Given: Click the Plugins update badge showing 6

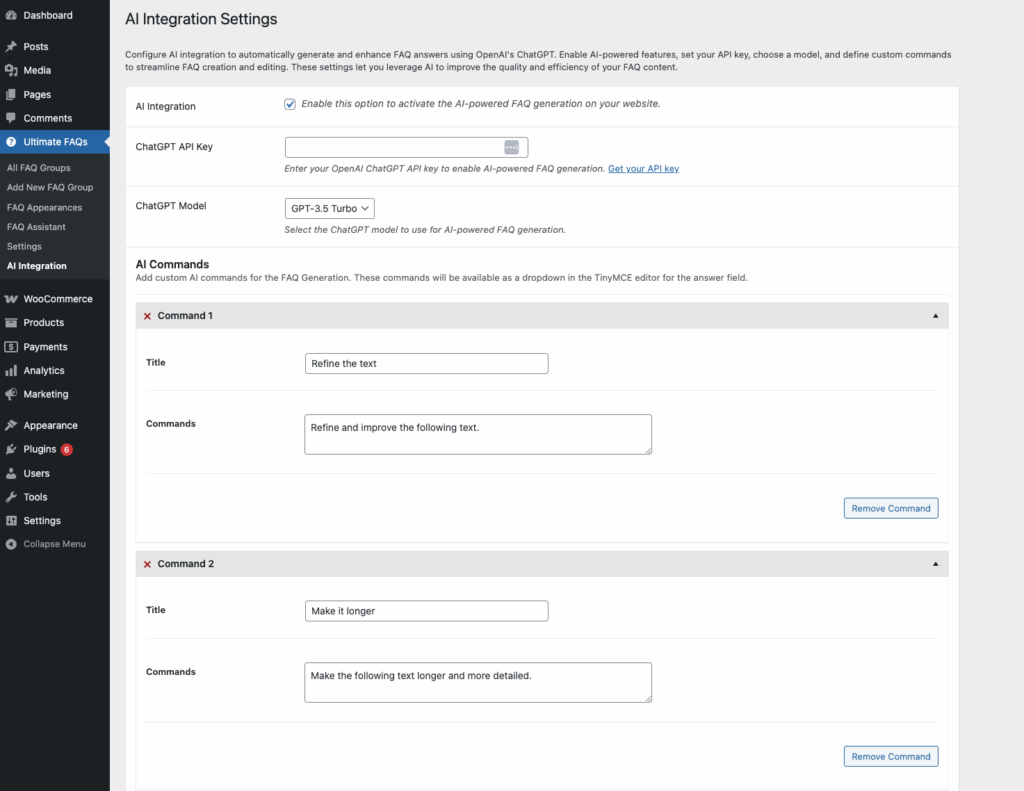Looking at the screenshot, I should 67,449.
